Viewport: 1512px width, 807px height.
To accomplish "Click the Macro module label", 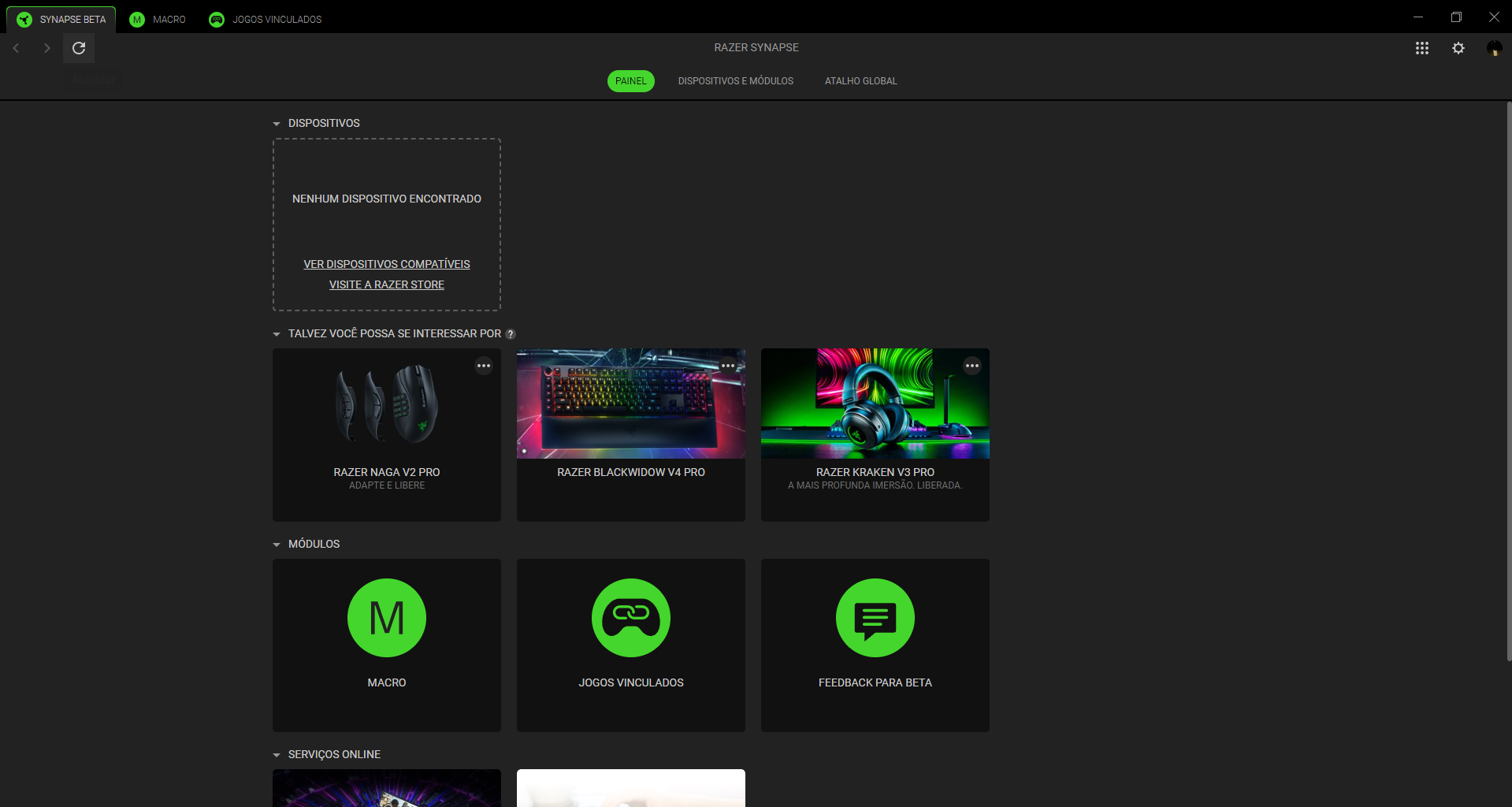I will point(387,682).
